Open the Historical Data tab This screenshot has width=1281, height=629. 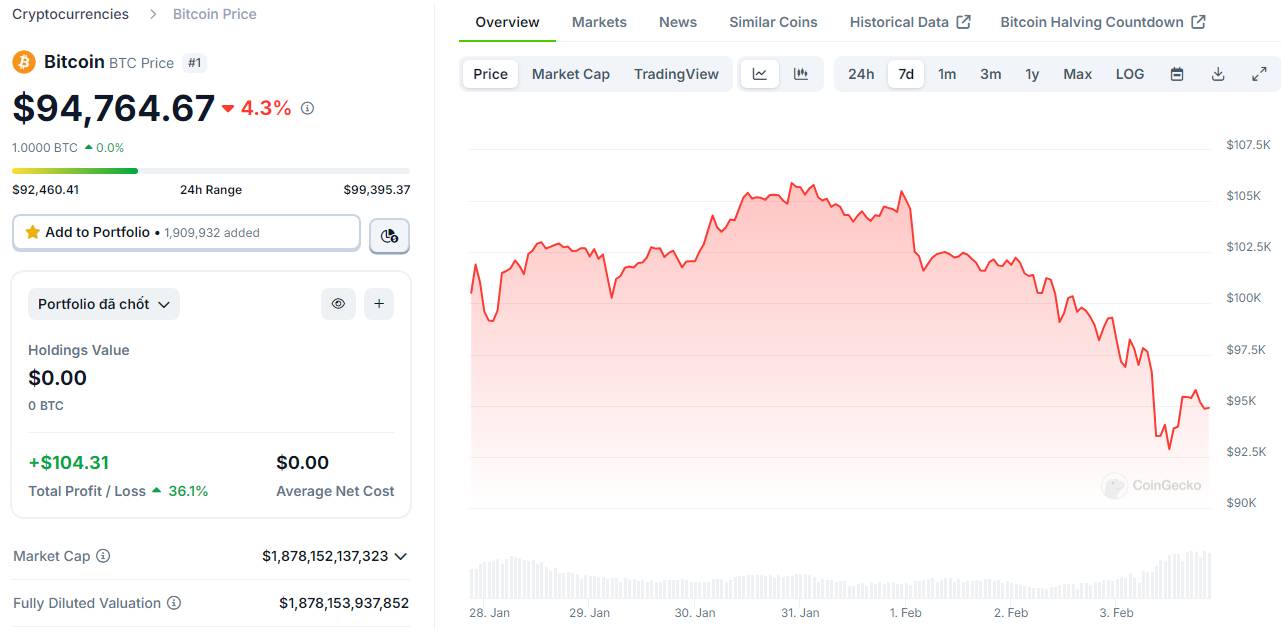tap(910, 22)
